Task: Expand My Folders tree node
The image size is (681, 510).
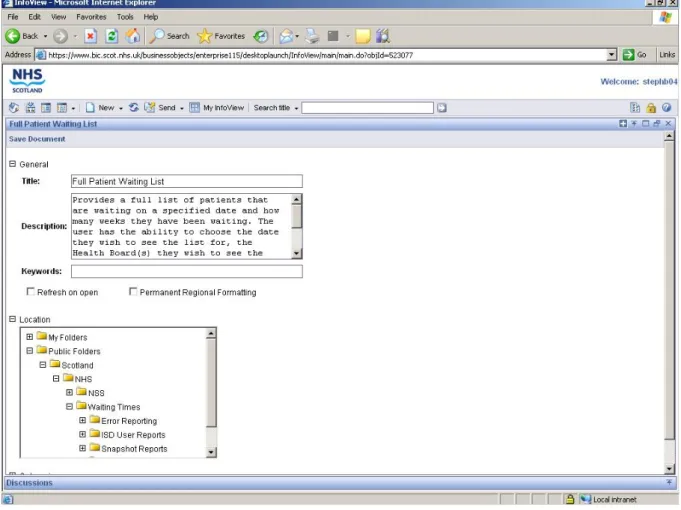Action: tap(30, 337)
